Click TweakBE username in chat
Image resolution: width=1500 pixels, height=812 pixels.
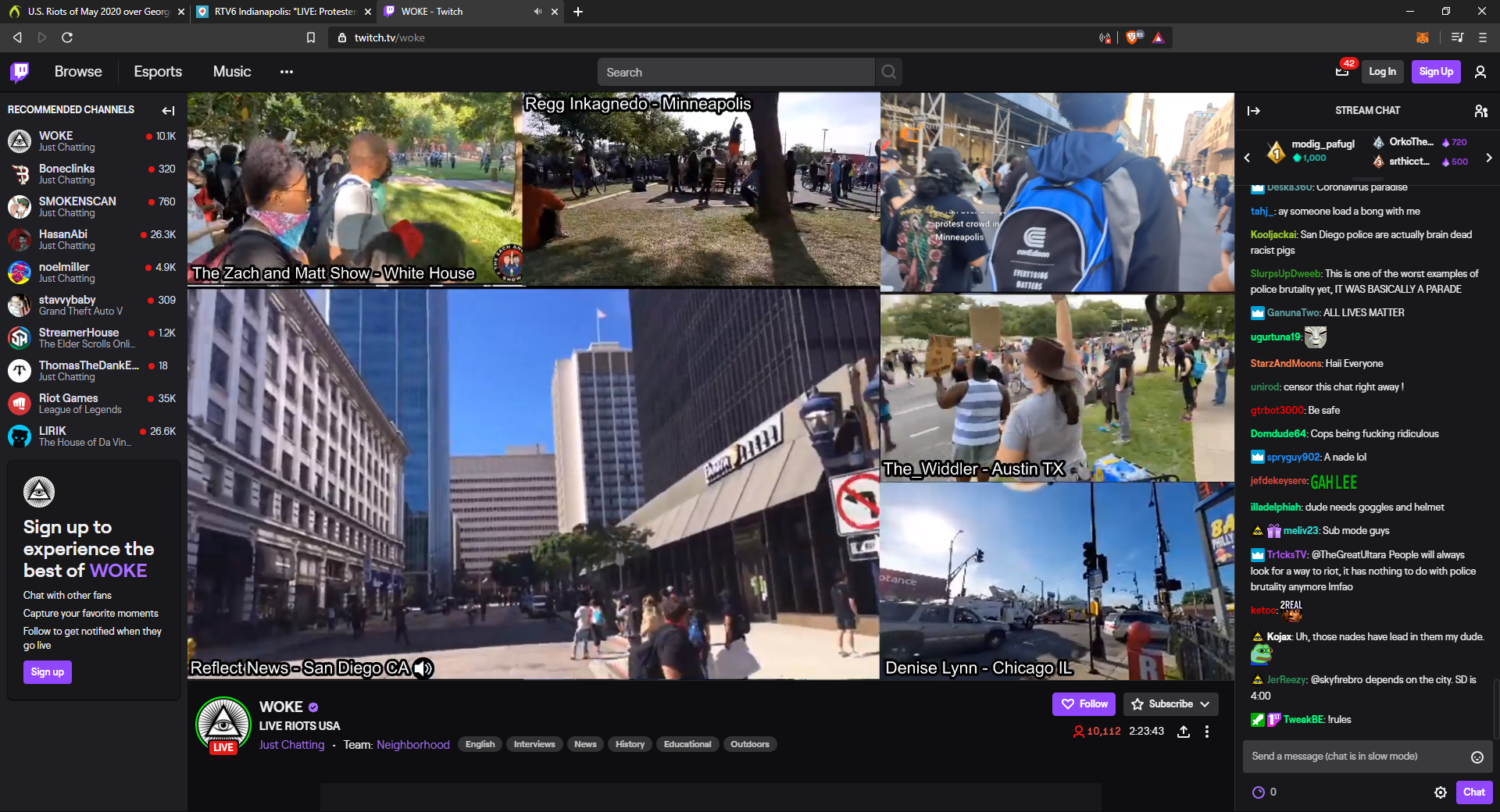coord(1303,720)
